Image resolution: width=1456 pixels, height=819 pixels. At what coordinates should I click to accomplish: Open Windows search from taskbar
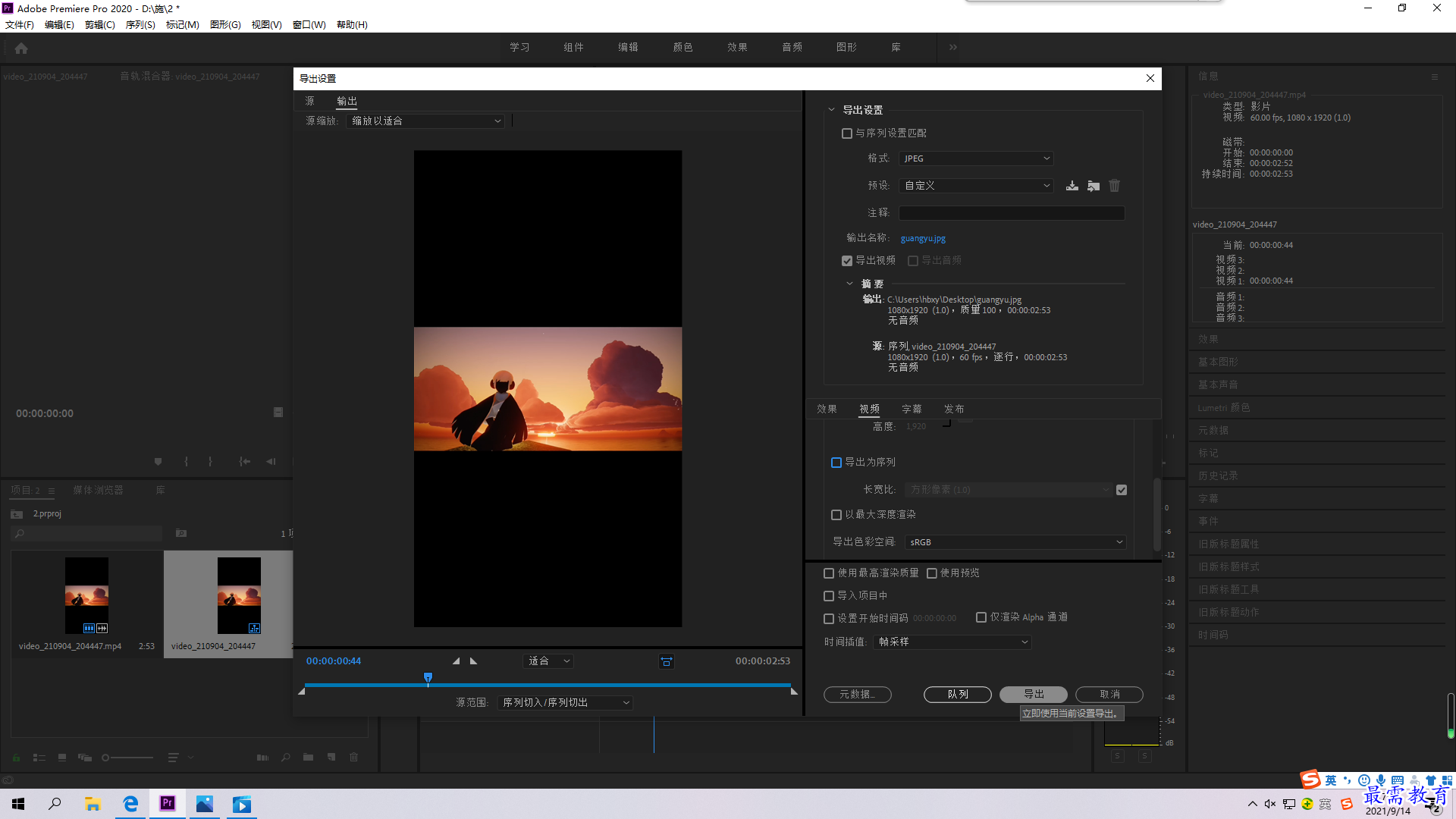[x=55, y=804]
